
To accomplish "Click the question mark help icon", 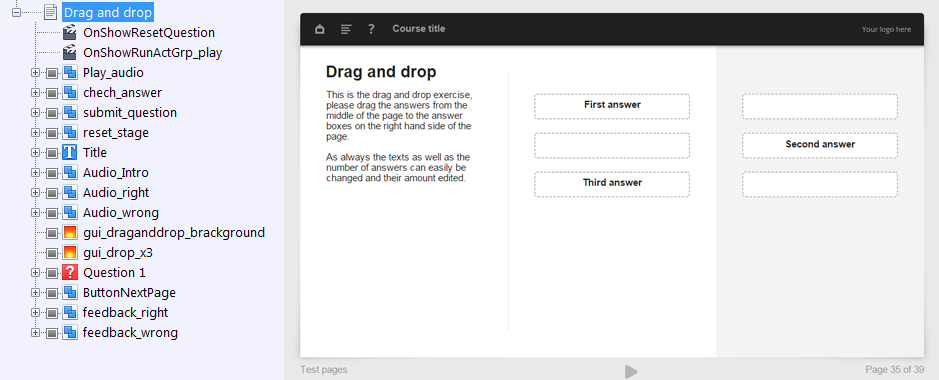I will tap(371, 29).
